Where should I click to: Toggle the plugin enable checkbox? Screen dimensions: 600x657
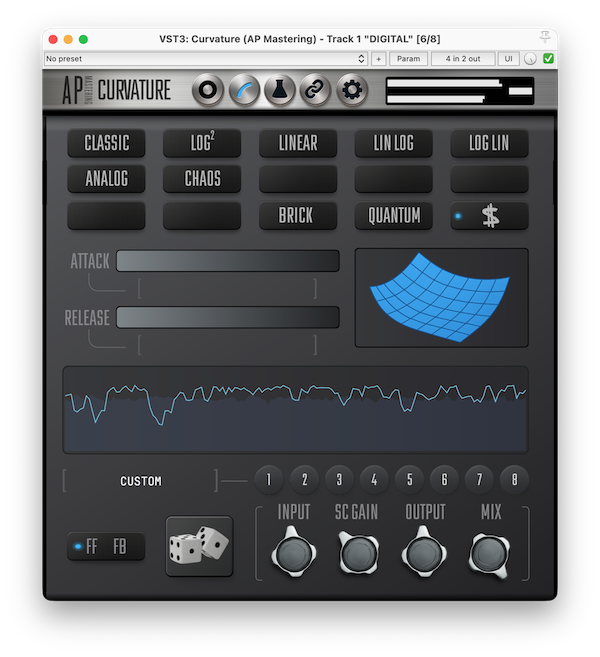click(x=548, y=59)
